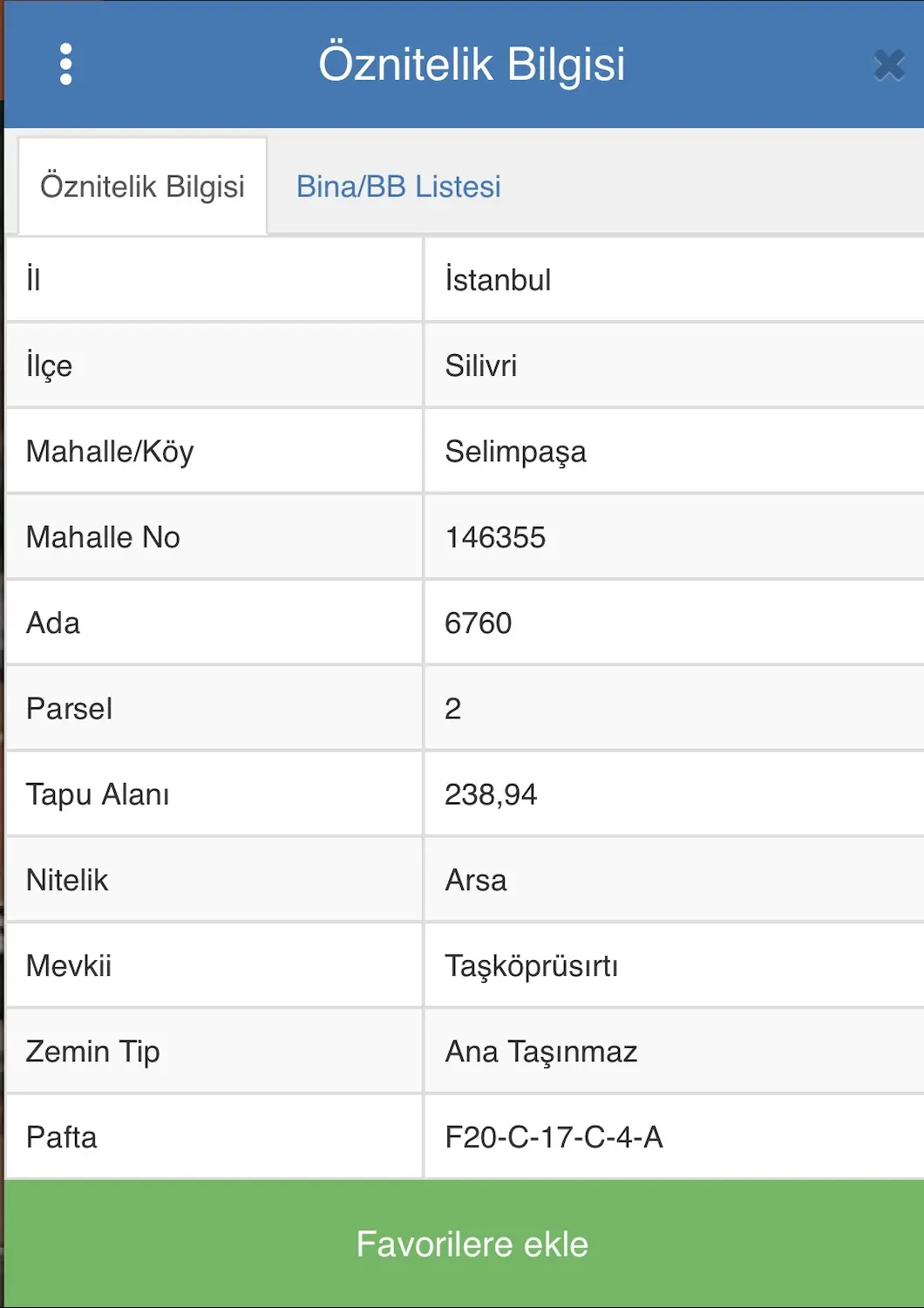Select the İstanbul value cell
The width and height of the screenshot is (924, 1308).
674,280
